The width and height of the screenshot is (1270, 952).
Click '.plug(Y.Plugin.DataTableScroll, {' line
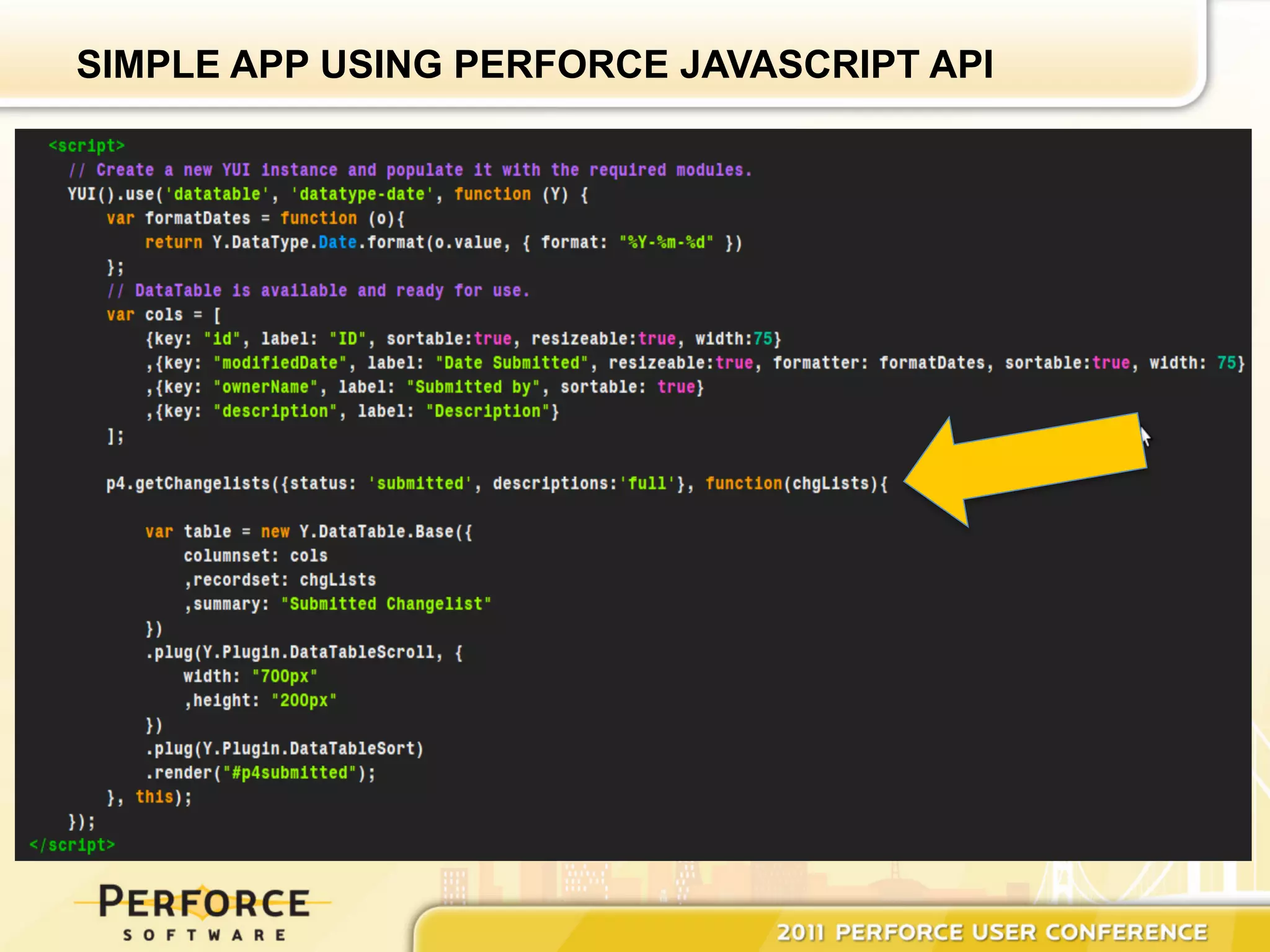pos(304,653)
